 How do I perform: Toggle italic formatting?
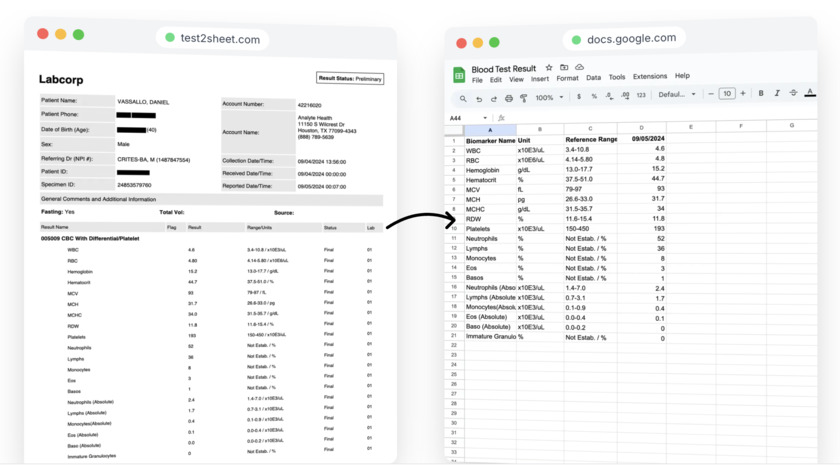[777, 93]
